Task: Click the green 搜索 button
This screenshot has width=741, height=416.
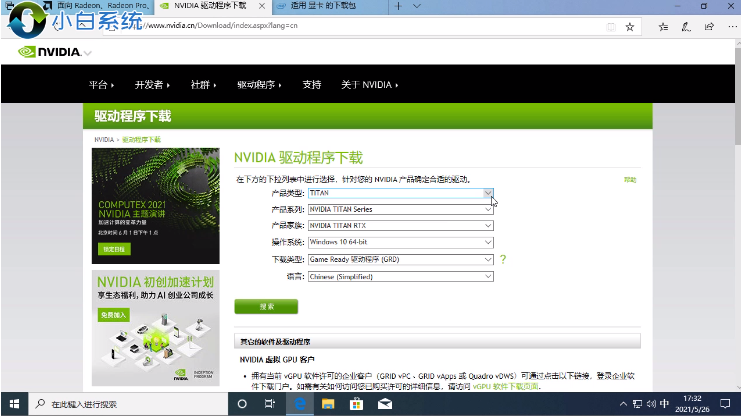Action: click(x=266, y=306)
